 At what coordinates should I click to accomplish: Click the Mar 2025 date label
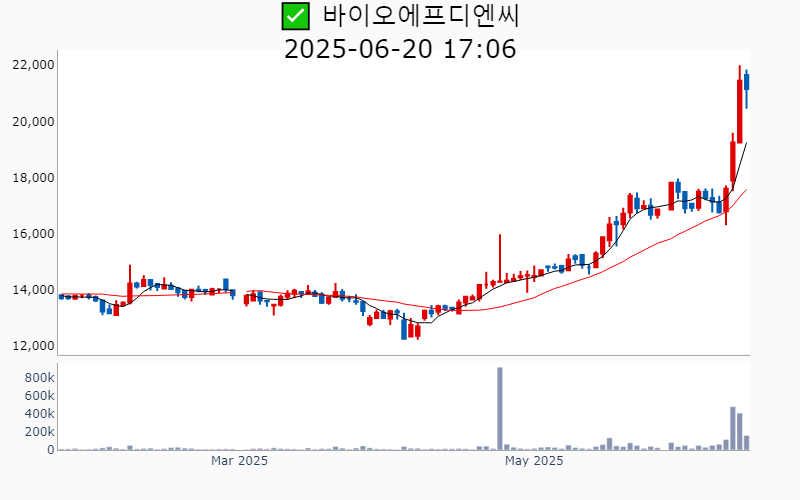tap(239, 461)
